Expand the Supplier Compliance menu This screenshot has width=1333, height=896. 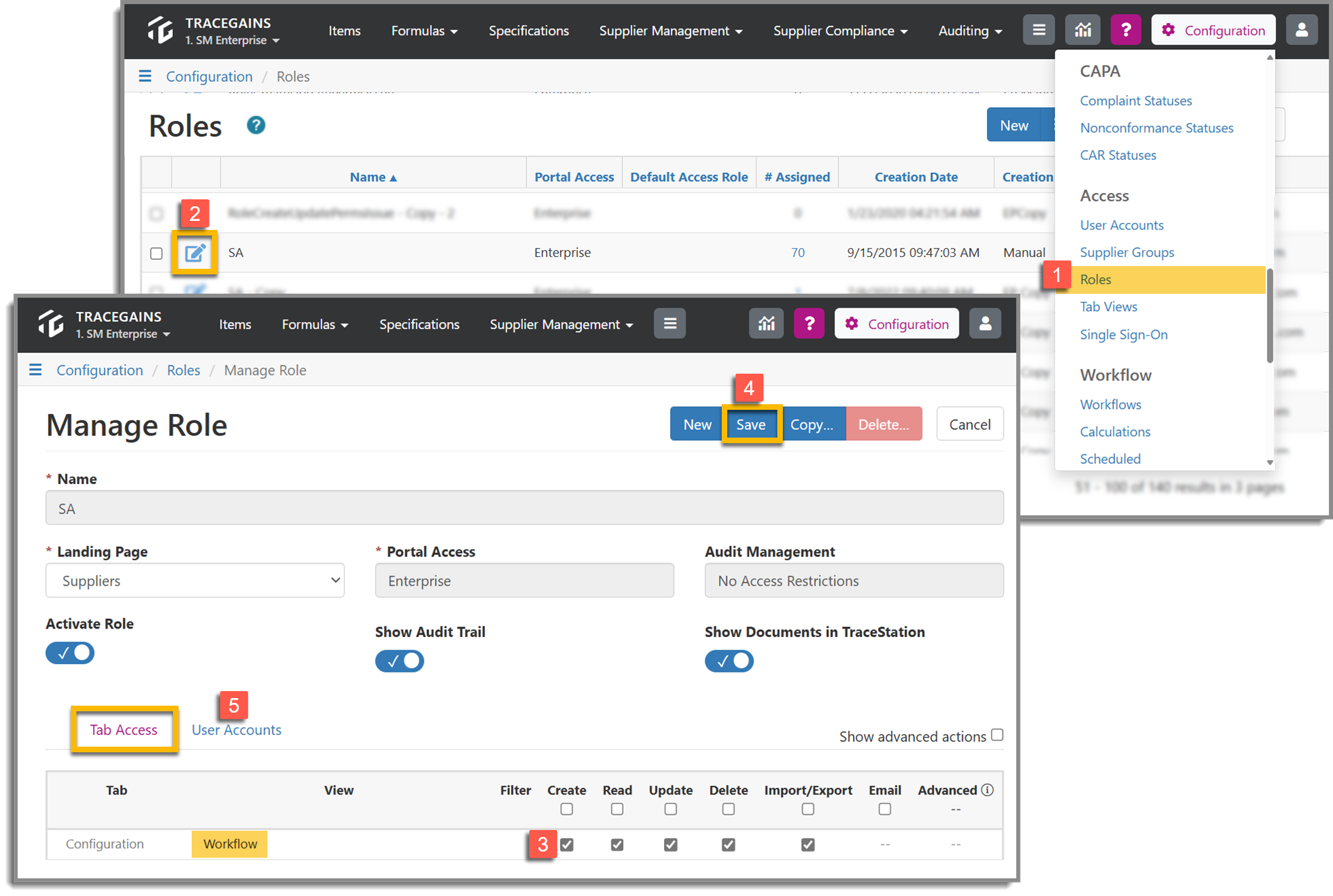[x=841, y=31]
